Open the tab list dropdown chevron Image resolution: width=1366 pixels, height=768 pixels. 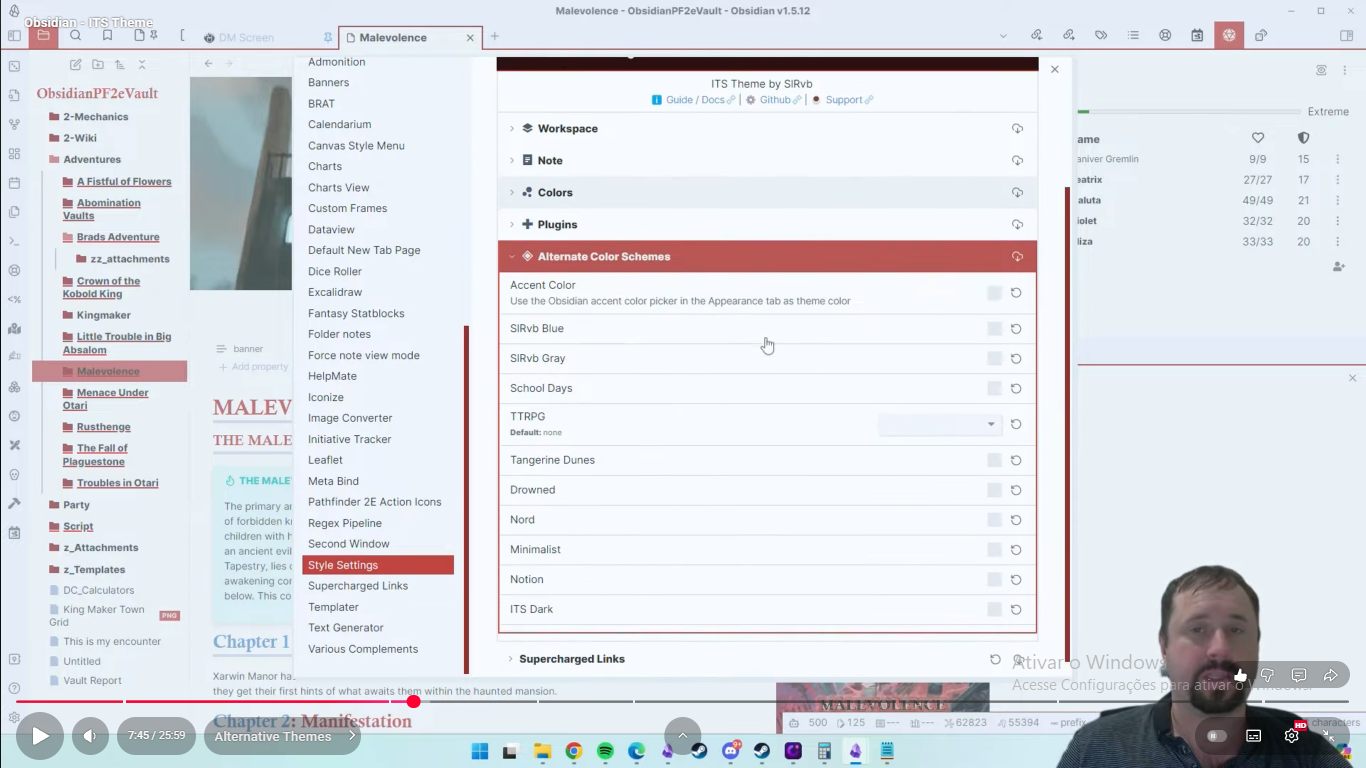pos(1003,36)
